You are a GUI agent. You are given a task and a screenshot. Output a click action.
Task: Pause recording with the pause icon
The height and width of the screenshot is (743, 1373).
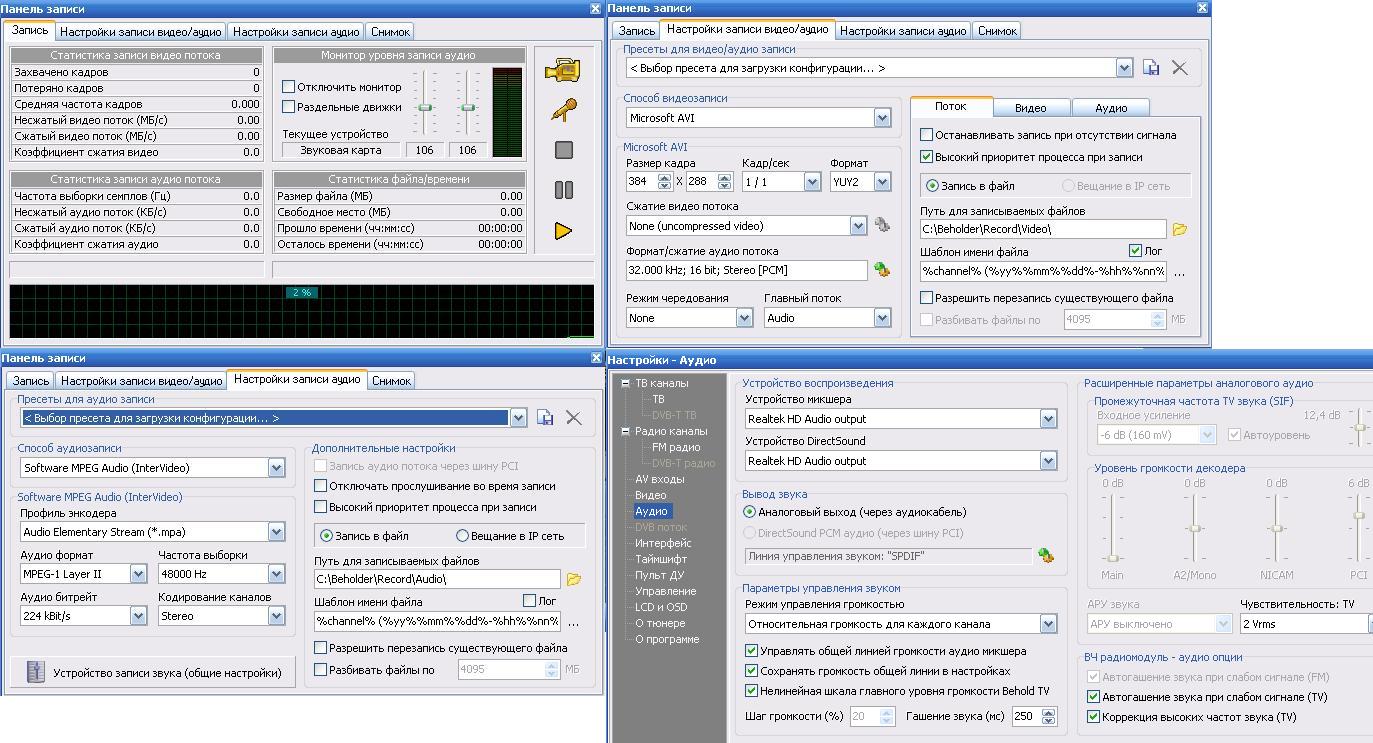pos(563,190)
